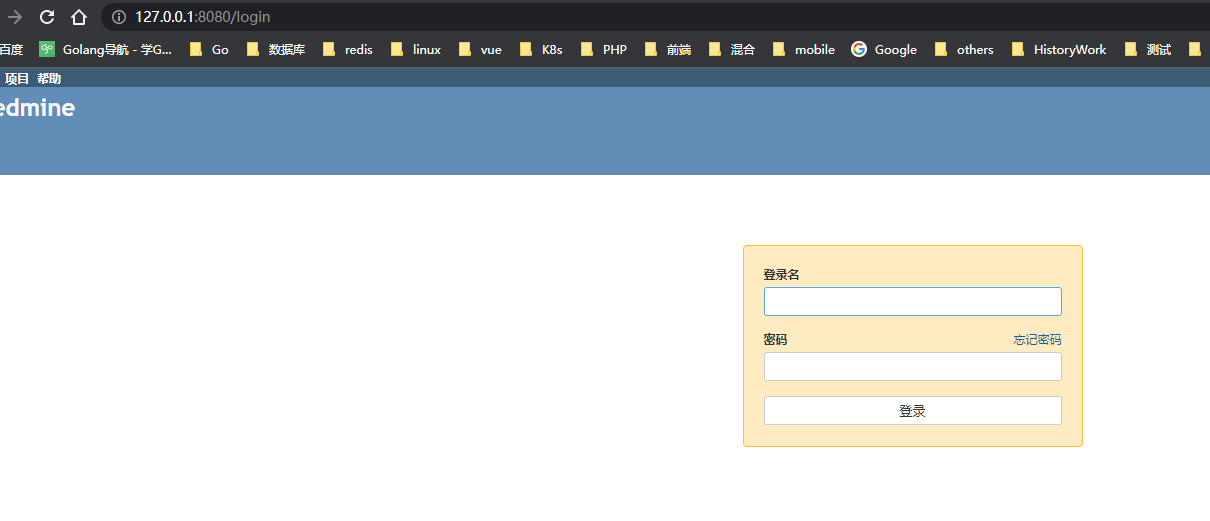
Task: Open the 混合 bookmarks folder
Action: pyautogui.click(x=731, y=49)
